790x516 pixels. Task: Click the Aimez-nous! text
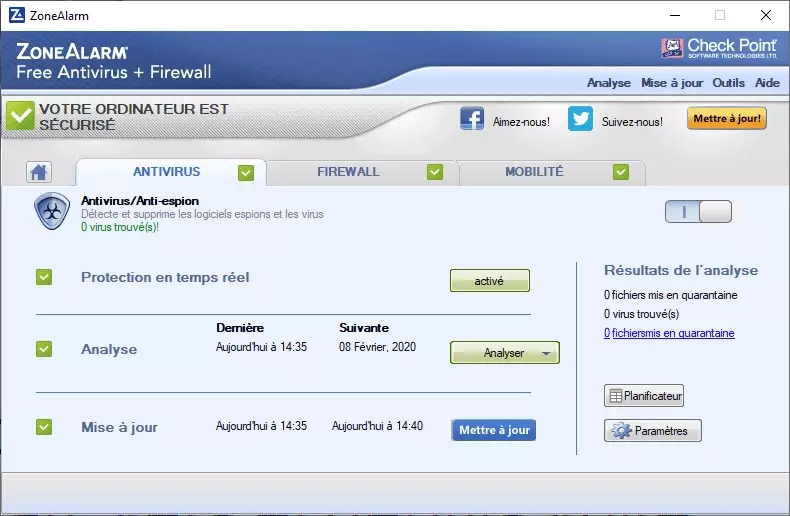coord(521,122)
